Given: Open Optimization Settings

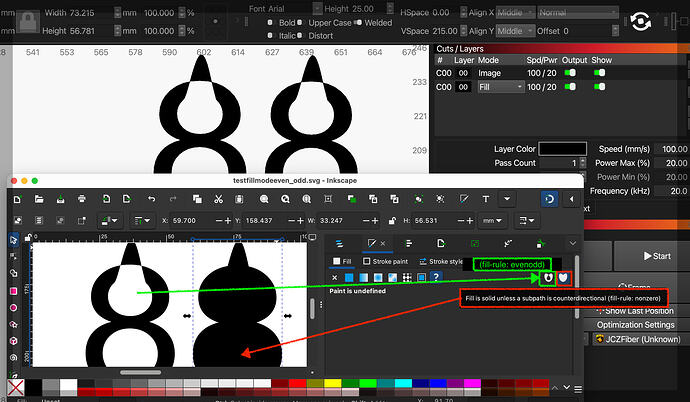Looking at the screenshot, I should 635,325.
